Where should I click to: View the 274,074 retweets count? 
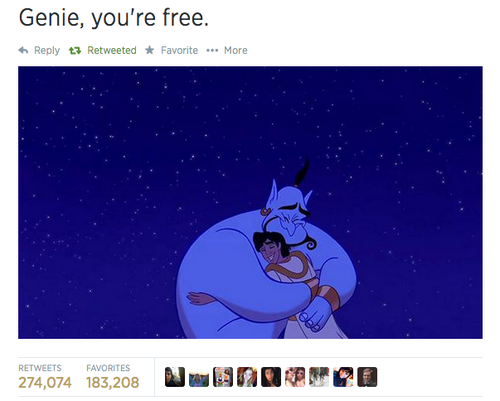(x=45, y=382)
